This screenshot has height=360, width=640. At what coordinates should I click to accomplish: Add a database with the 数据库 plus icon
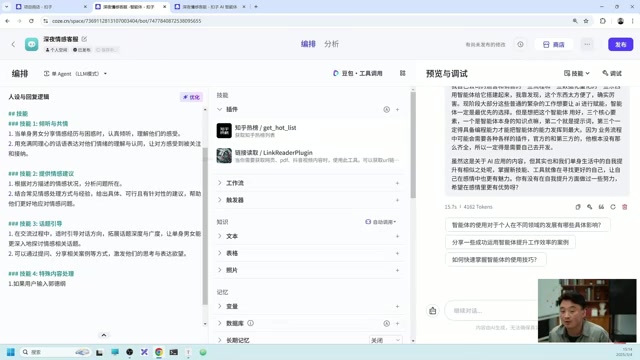(x=398, y=323)
